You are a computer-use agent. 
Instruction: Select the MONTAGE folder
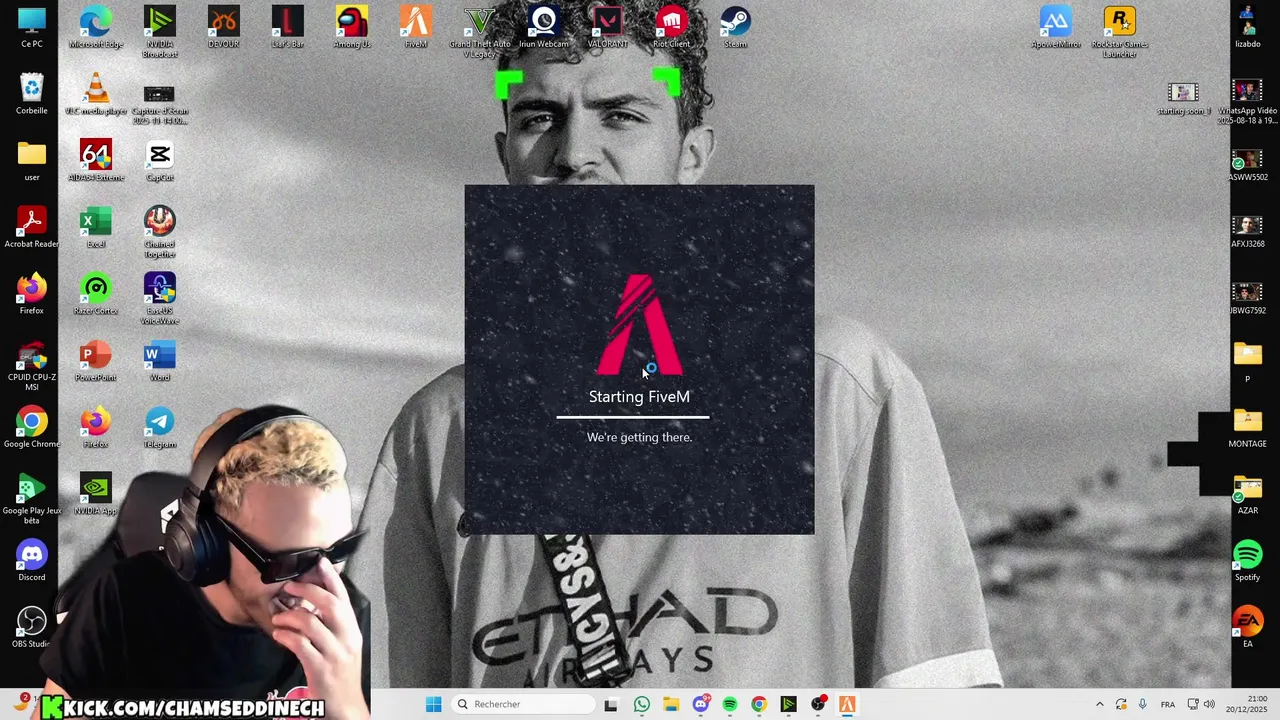(1247, 428)
